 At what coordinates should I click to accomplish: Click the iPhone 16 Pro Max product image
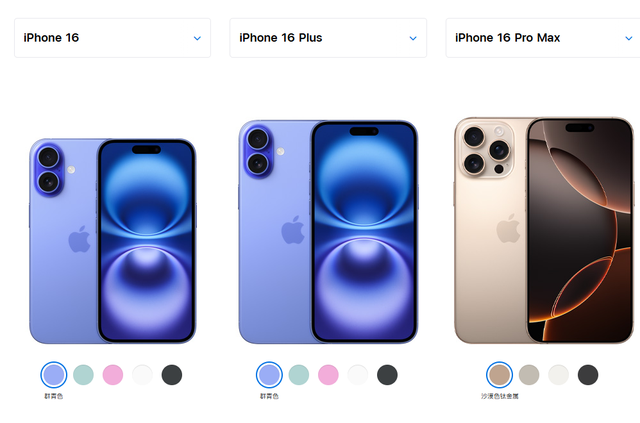tap(544, 230)
